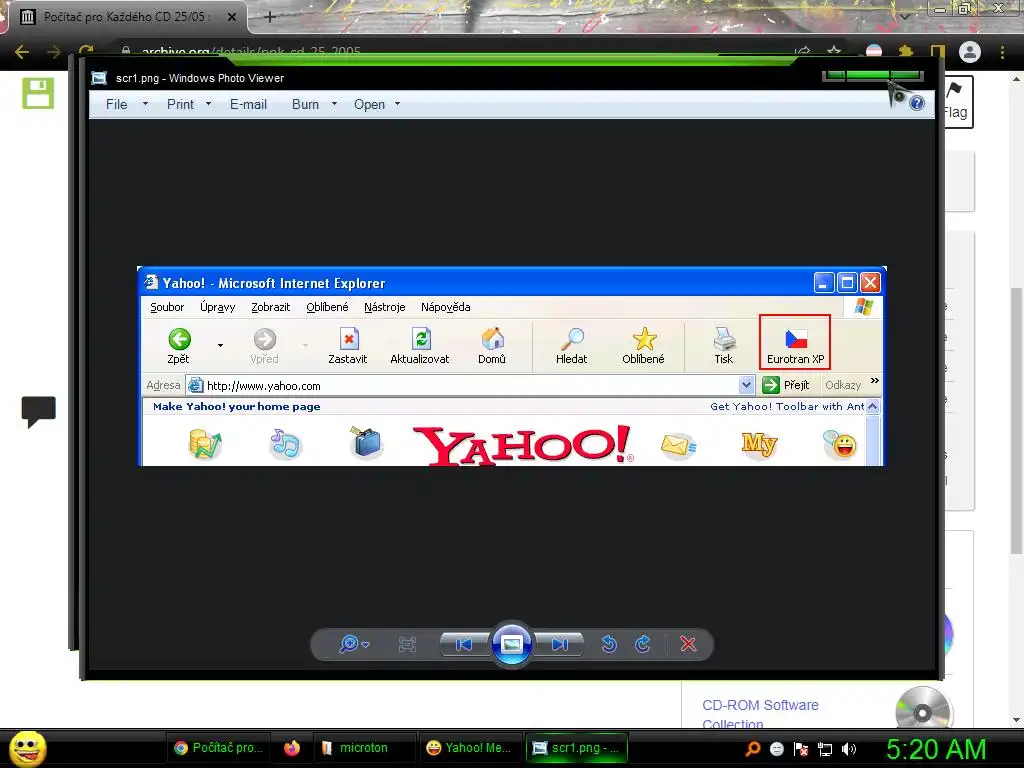Click the Flag button on archive.org page
The image size is (1024, 768).
[957, 102]
